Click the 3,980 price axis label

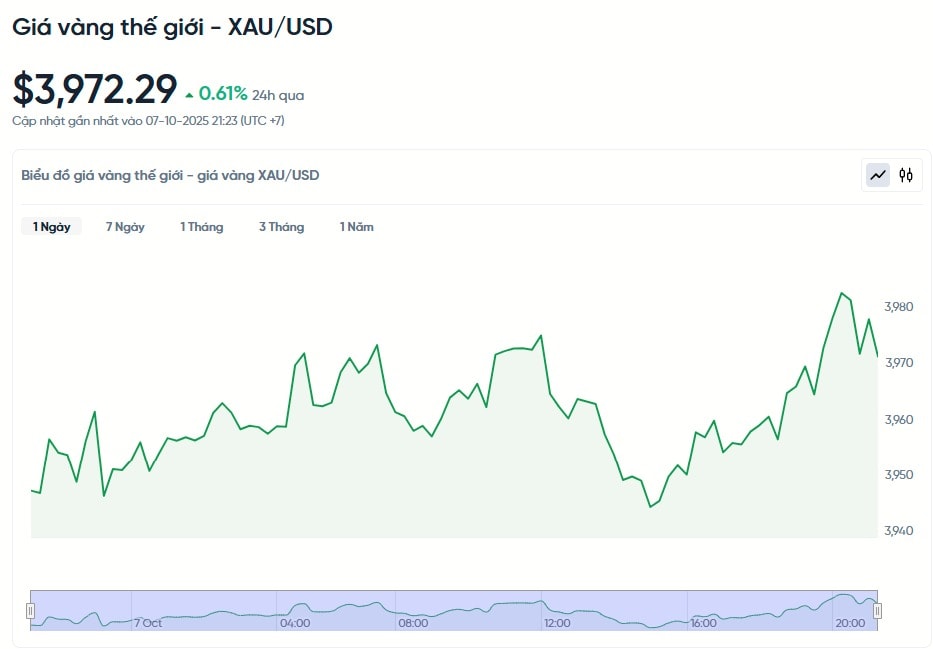pyautogui.click(x=899, y=307)
